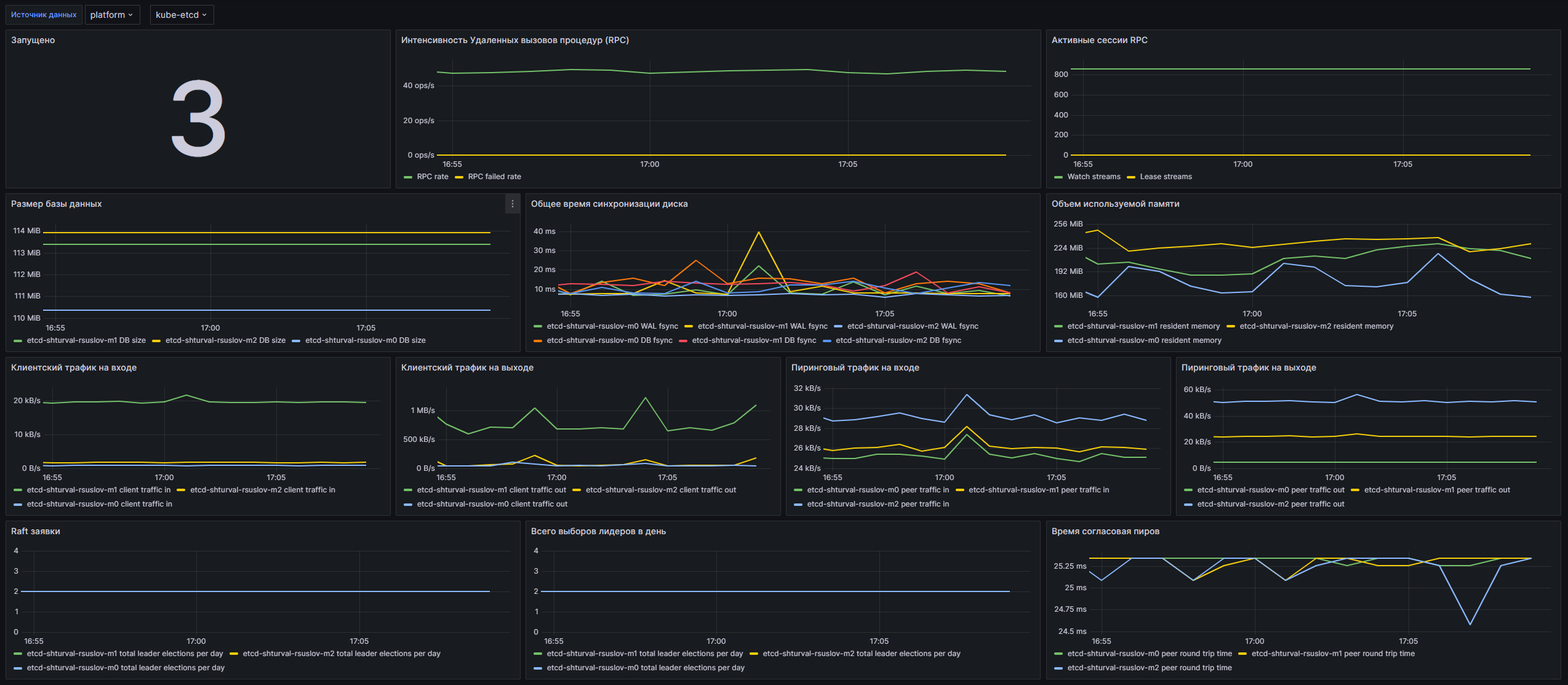
Task: Click m2 resident memory legend color marker
Action: 1230,327
